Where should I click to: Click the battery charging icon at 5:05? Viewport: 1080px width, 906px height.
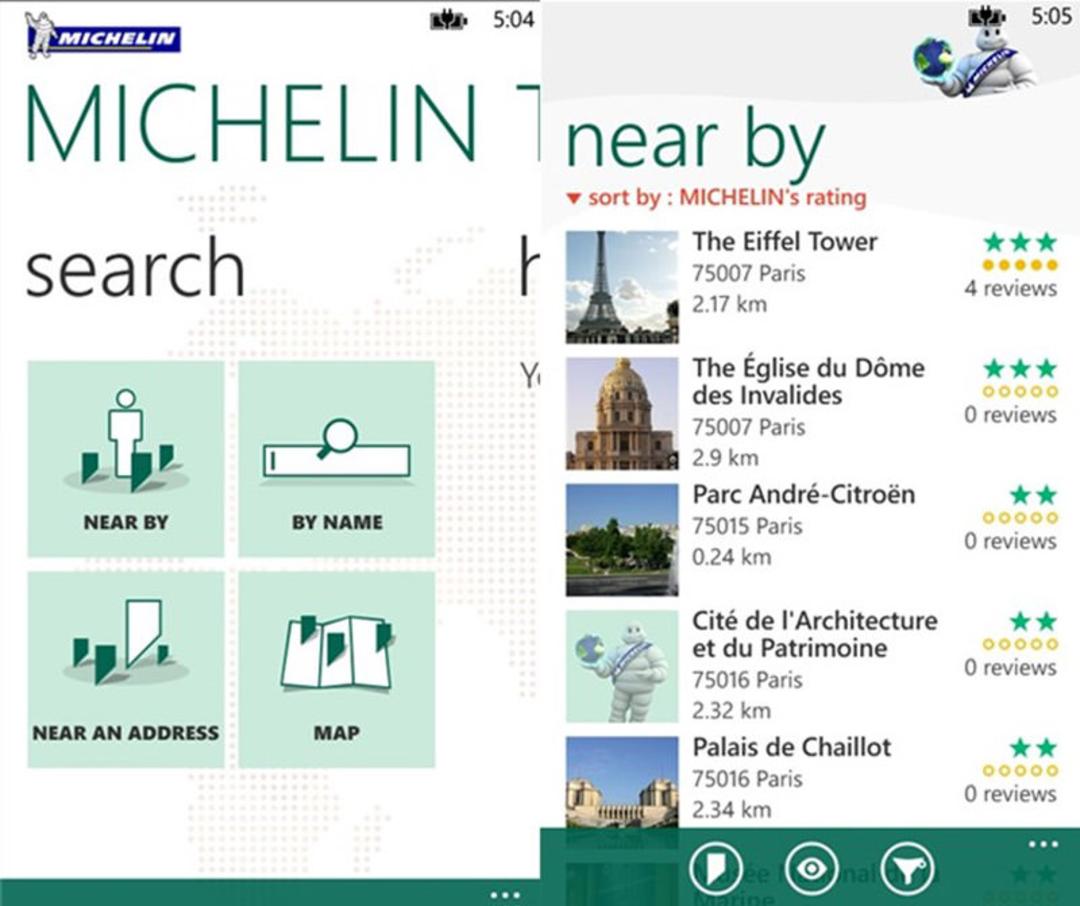pos(987,17)
